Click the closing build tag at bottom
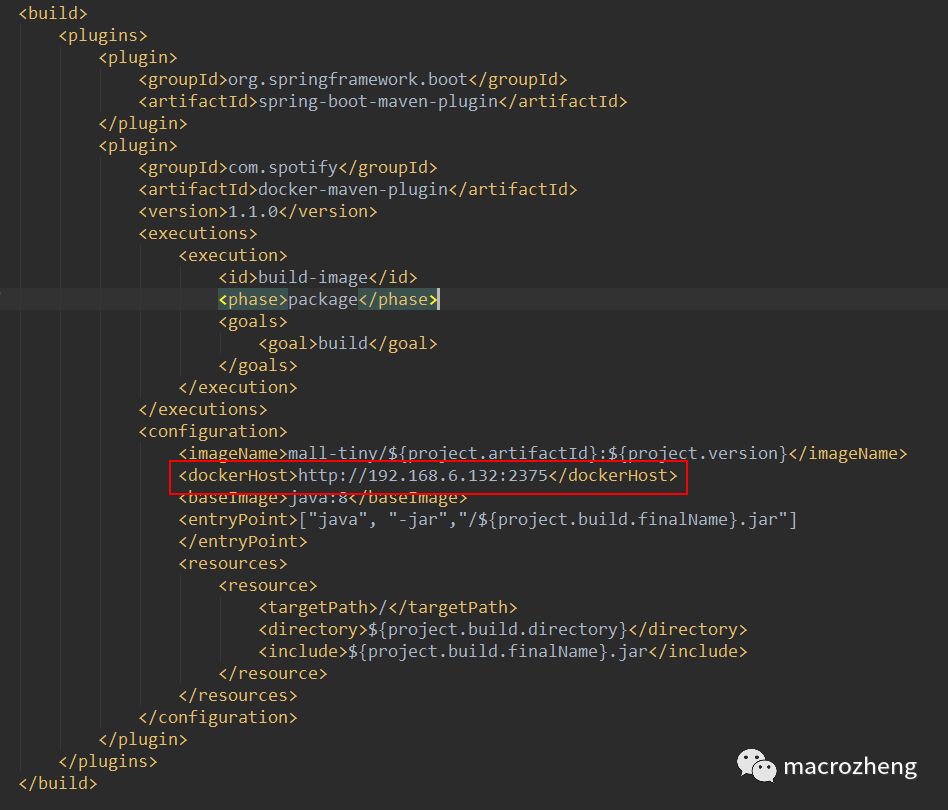This screenshot has width=948, height=810. 58,783
